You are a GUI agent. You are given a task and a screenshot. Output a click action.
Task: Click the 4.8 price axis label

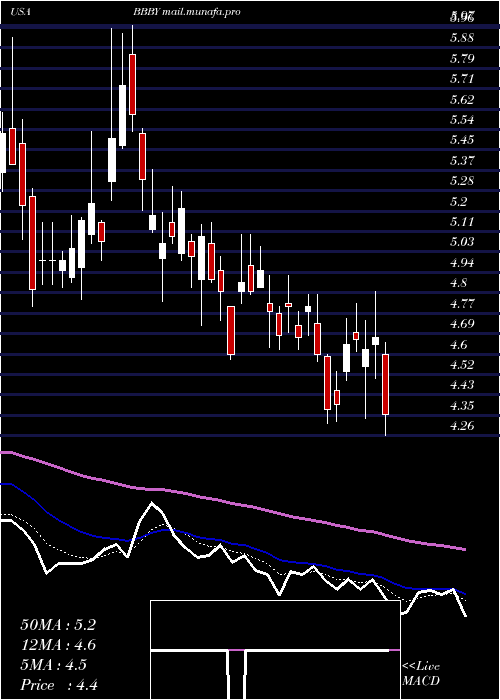pyautogui.click(x=458, y=283)
